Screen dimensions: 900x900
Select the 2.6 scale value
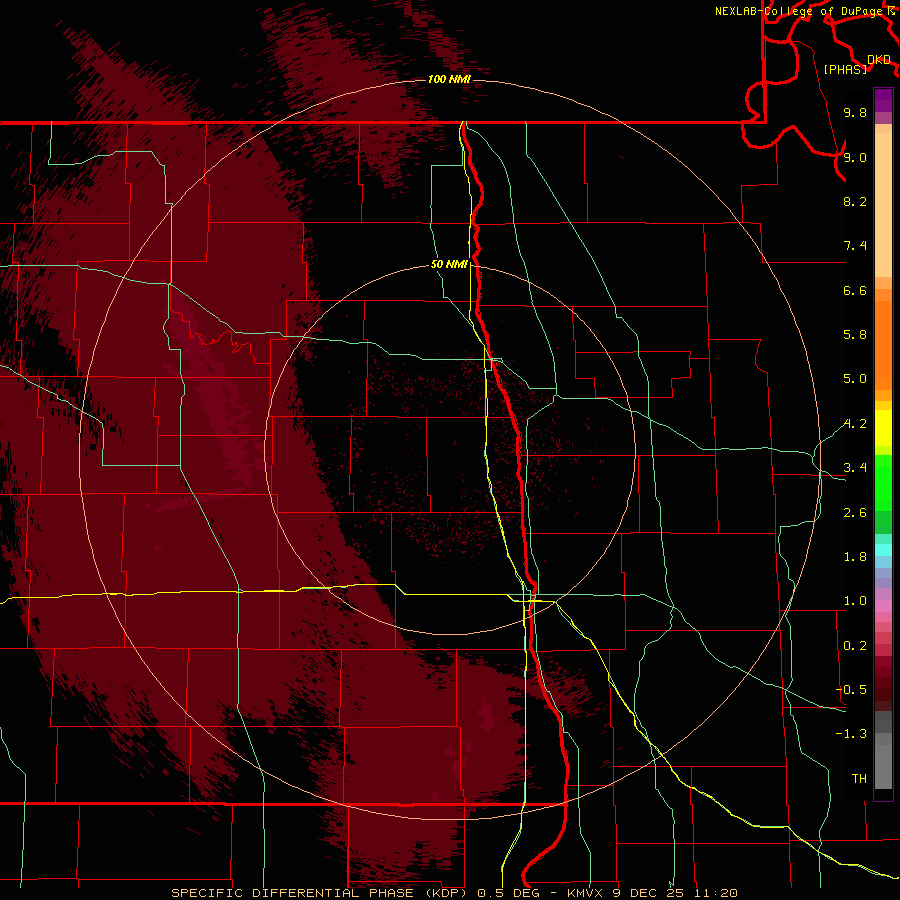tap(855, 513)
